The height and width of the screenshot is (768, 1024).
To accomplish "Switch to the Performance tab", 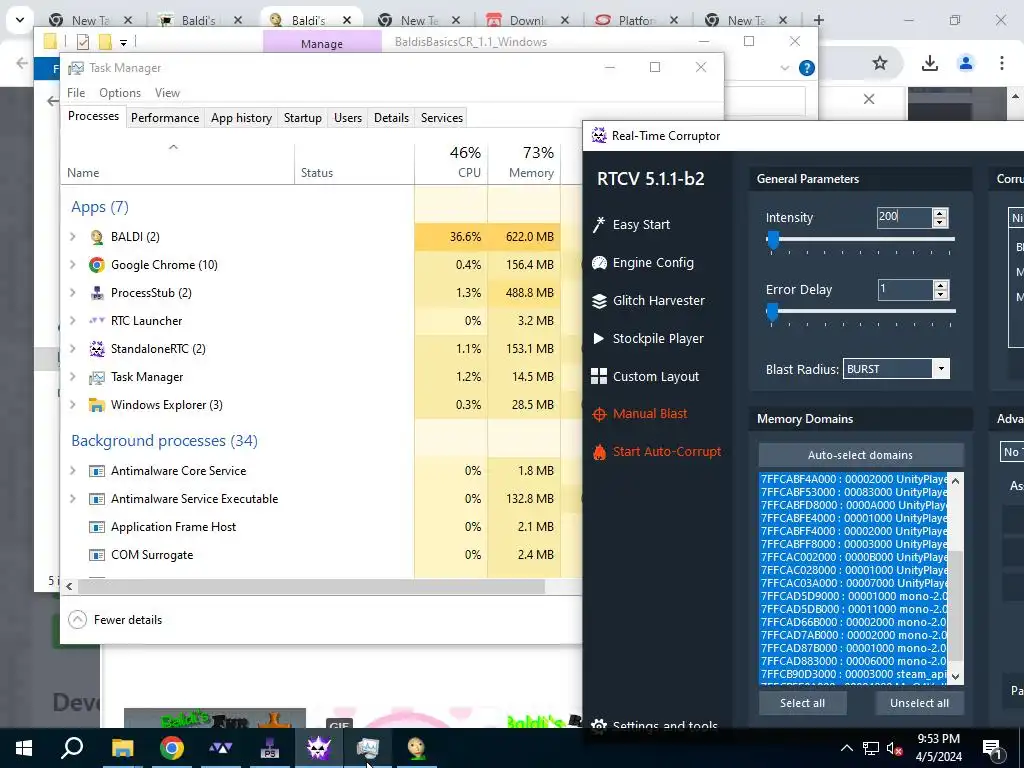I will click(x=165, y=118).
